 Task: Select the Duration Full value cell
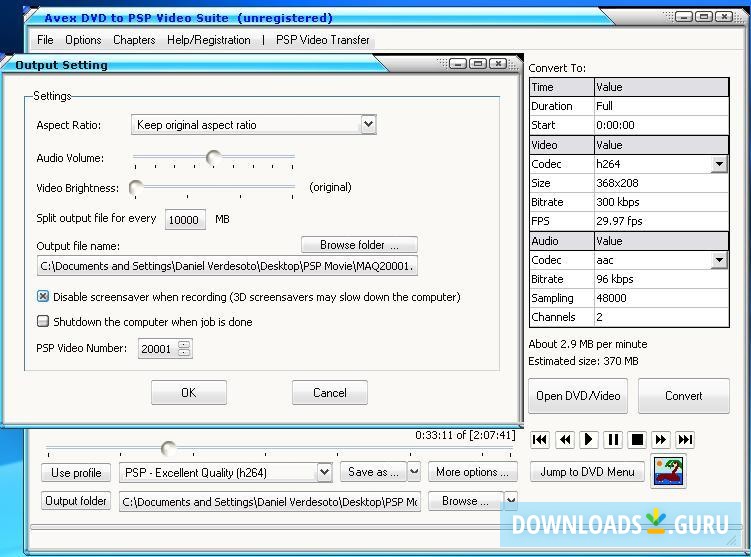661,106
